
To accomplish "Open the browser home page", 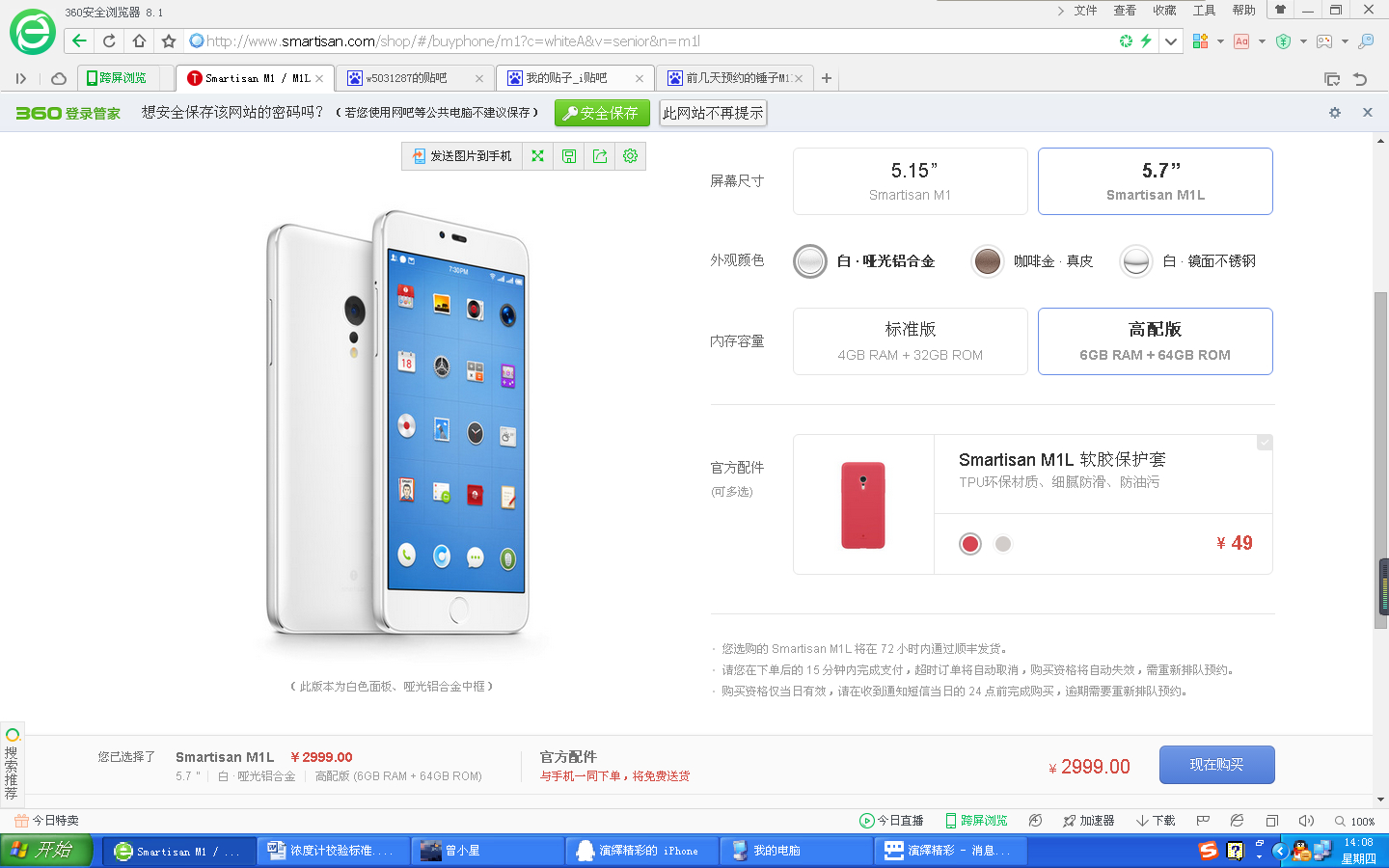I will pos(139,41).
